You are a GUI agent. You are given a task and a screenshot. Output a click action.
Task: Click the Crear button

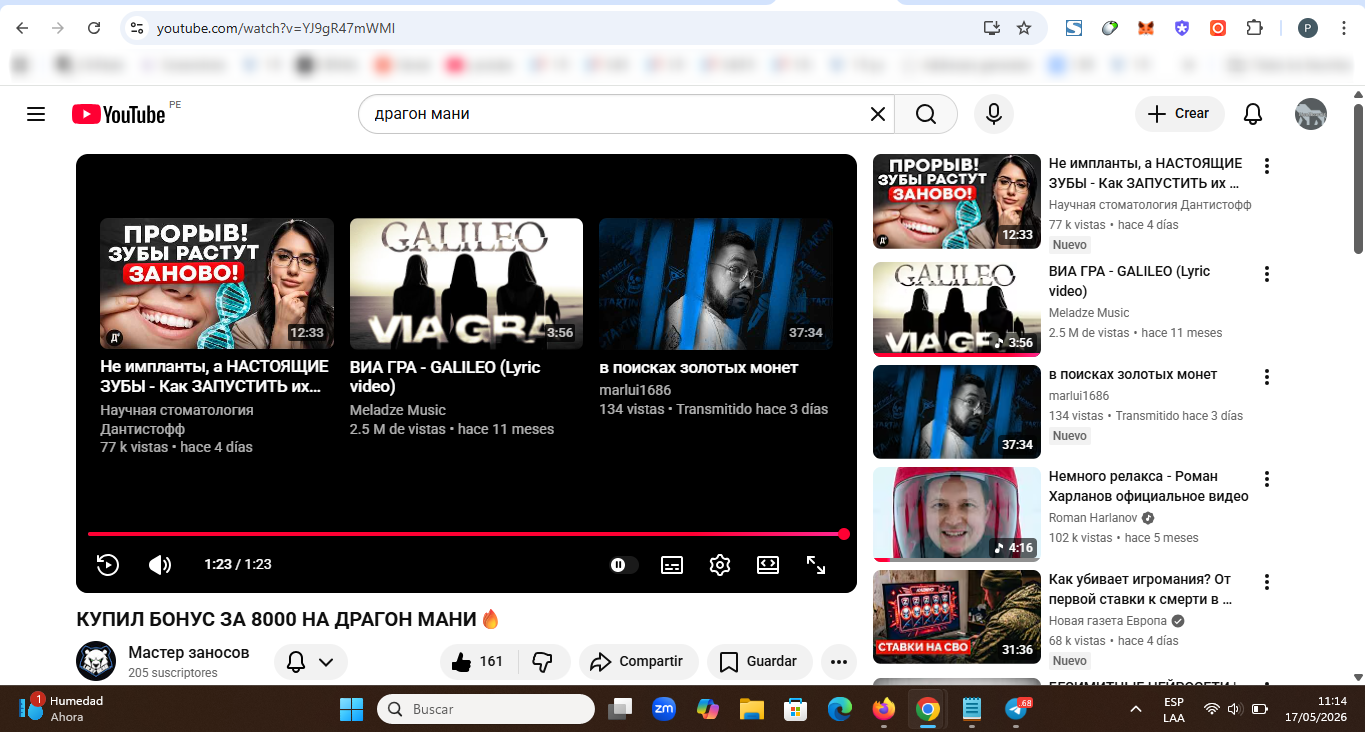[x=1179, y=114]
